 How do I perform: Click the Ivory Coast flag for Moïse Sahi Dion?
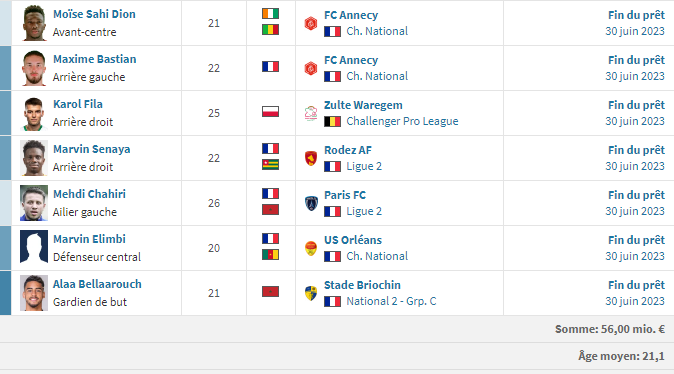(270, 14)
